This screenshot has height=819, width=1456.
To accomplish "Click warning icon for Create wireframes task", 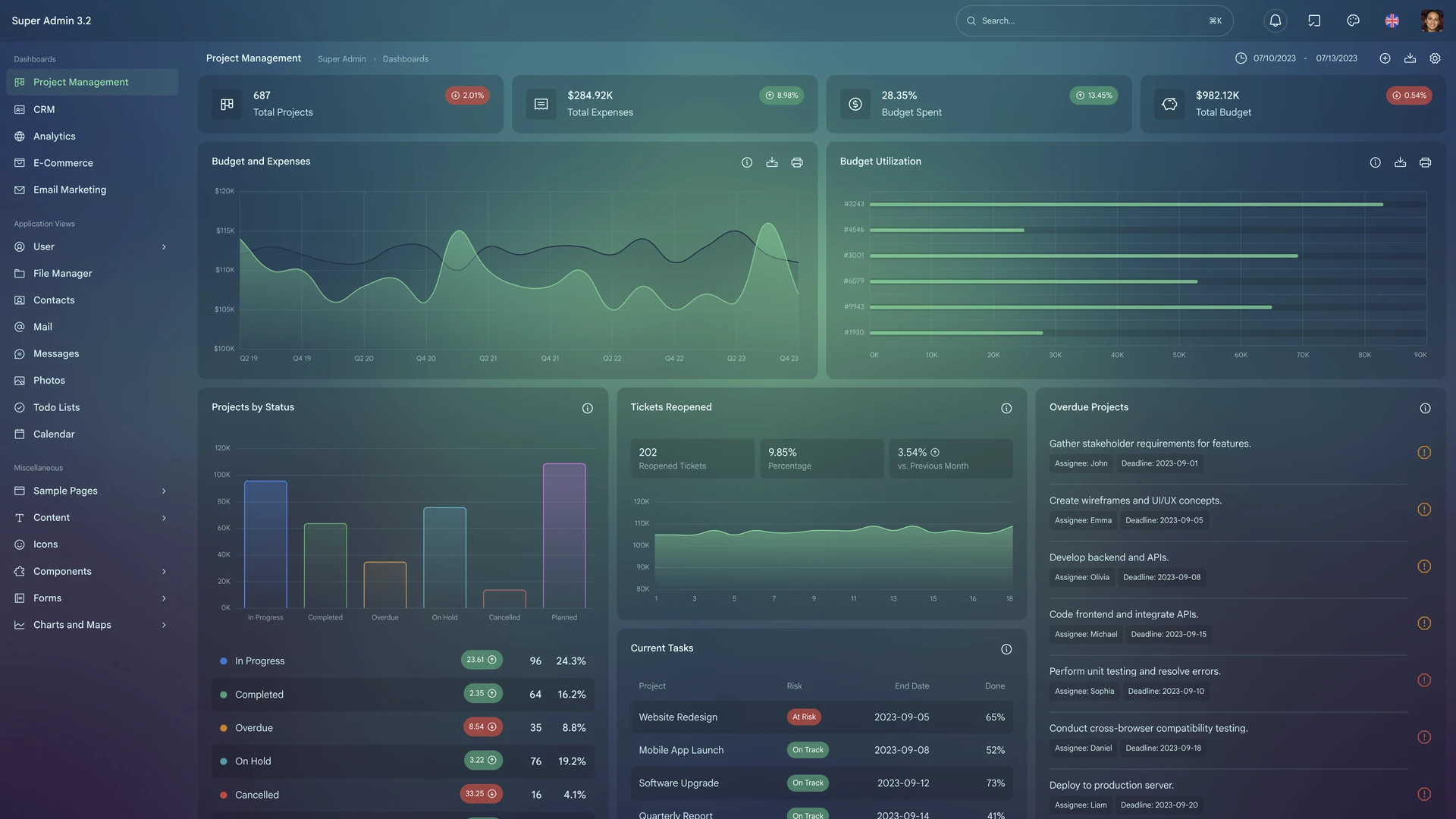I will point(1424,509).
